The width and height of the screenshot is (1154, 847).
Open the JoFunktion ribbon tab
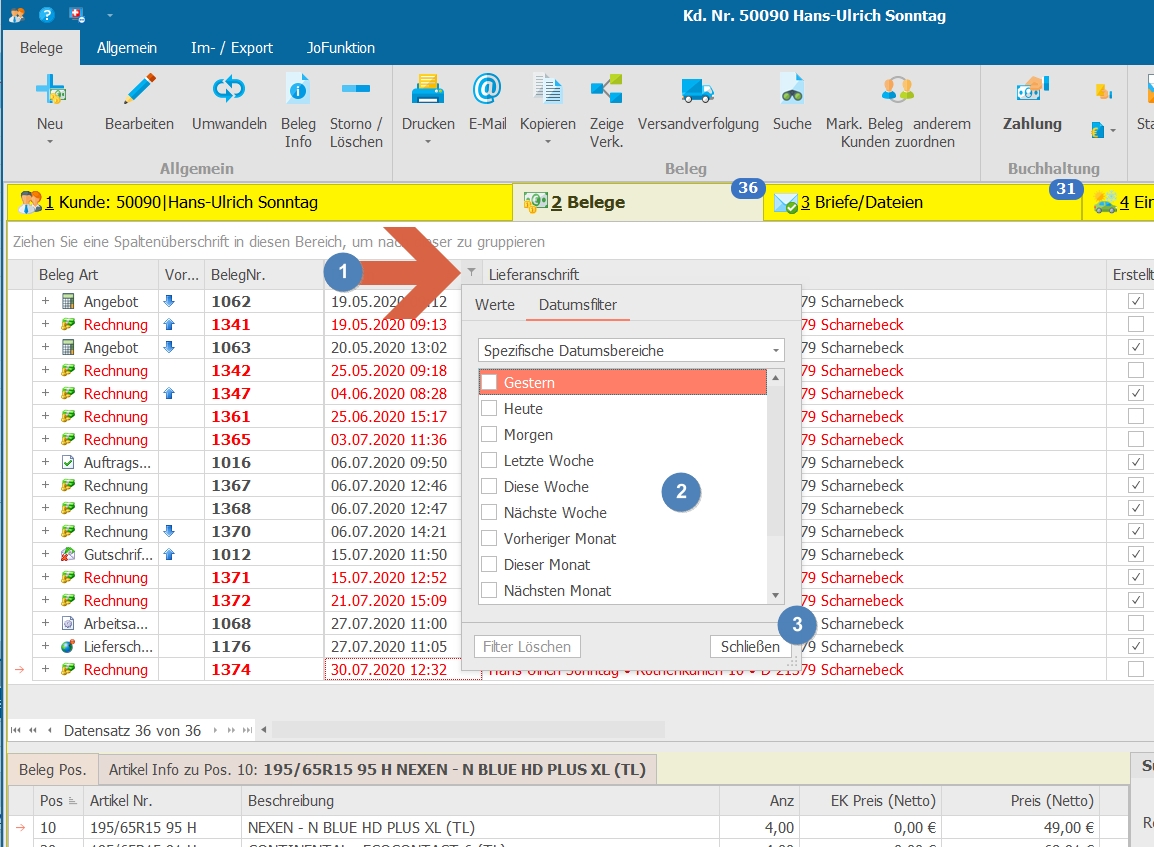click(341, 48)
